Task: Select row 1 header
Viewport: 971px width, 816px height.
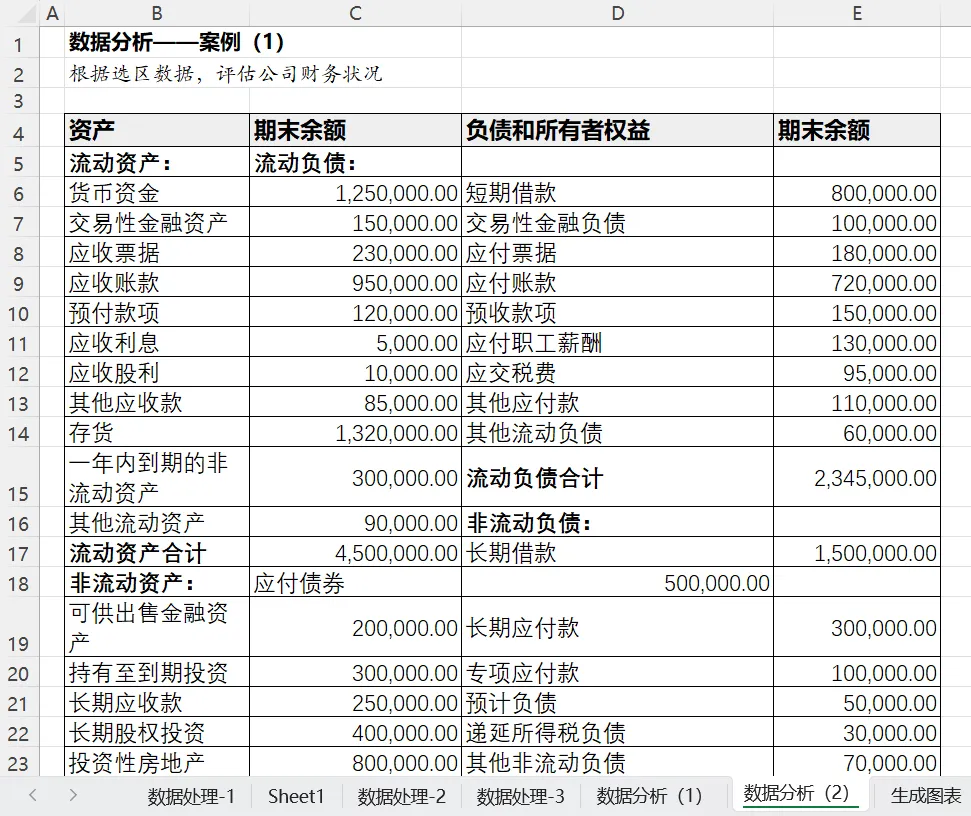Action: (x=19, y=45)
